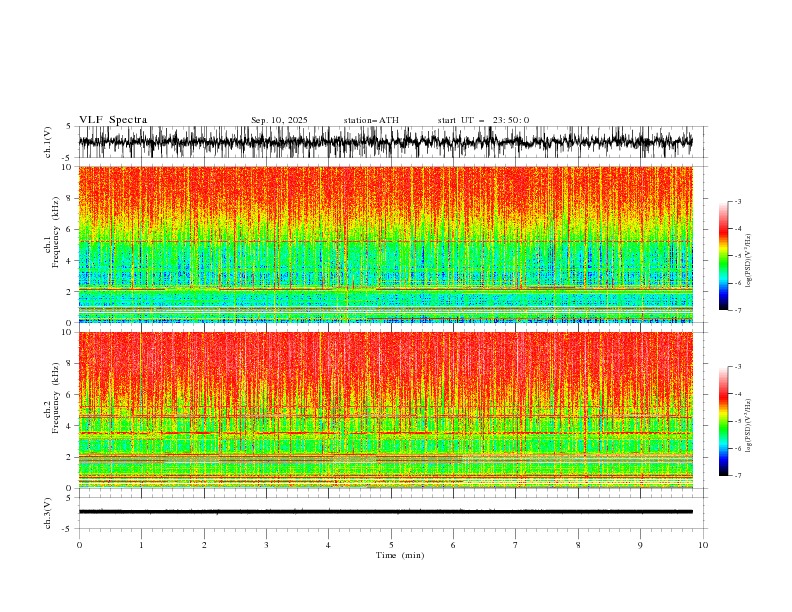Click the "start UT = 23:50:0" text
The image size is (792, 612).
pos(484,120)
